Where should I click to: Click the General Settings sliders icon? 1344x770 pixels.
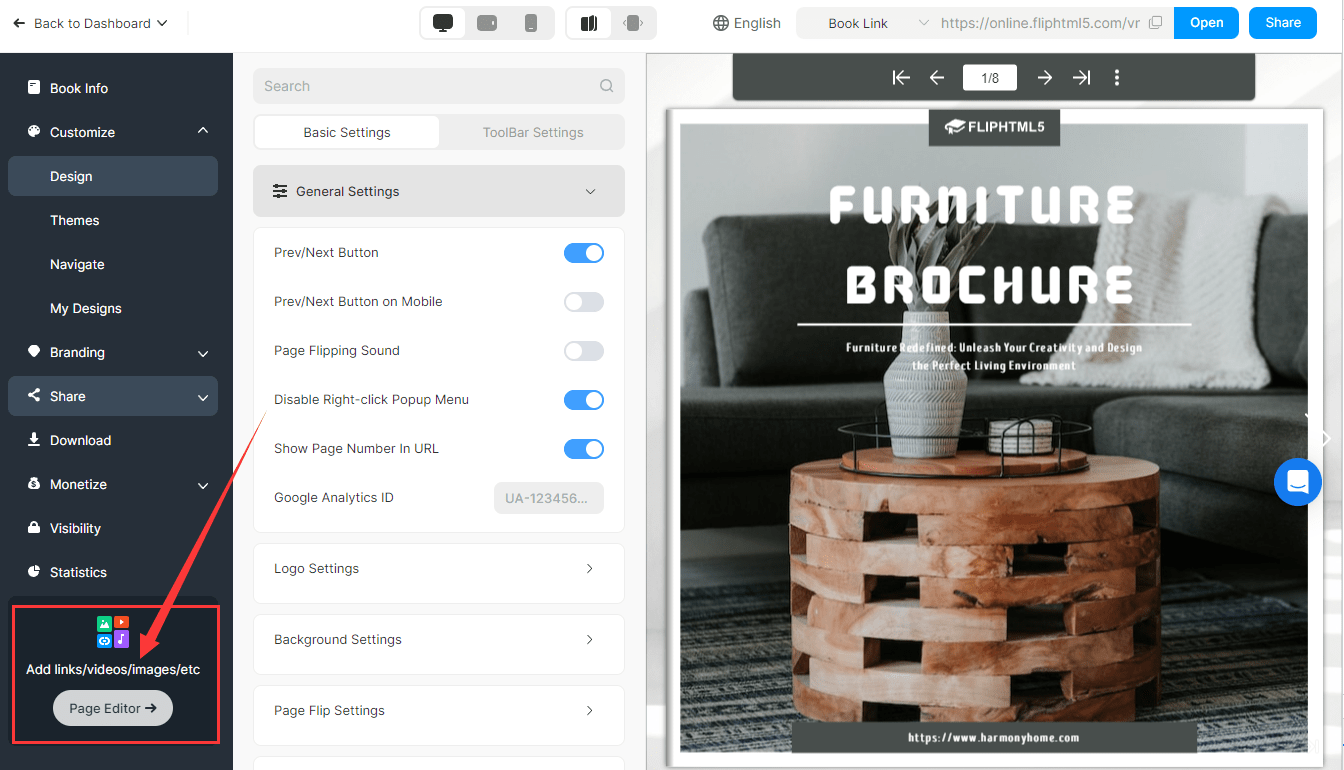(x=280, y=191)
